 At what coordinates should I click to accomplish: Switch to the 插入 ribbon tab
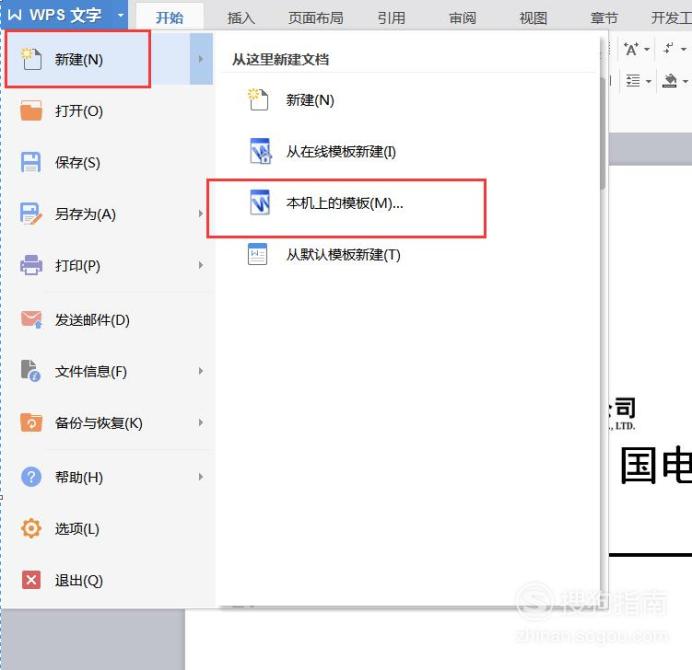click(x=241, y=18)
